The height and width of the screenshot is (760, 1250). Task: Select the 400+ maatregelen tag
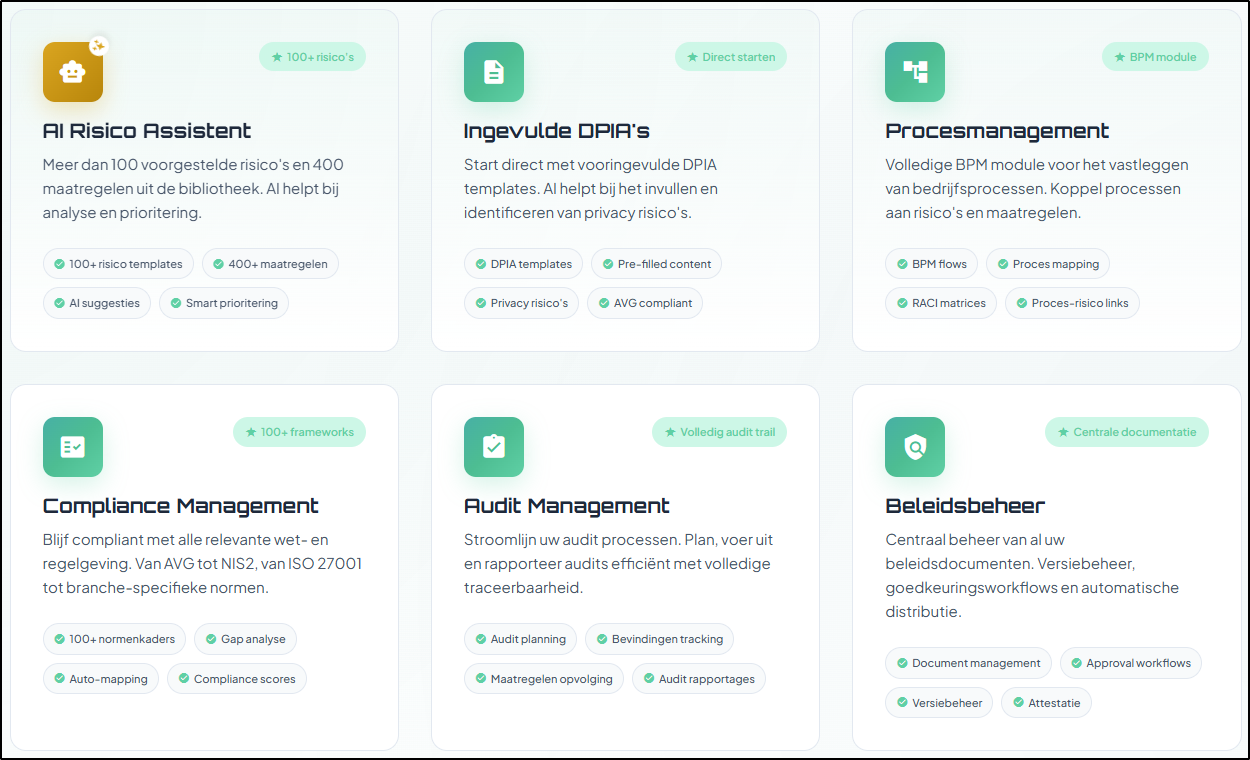pos(270,264)
